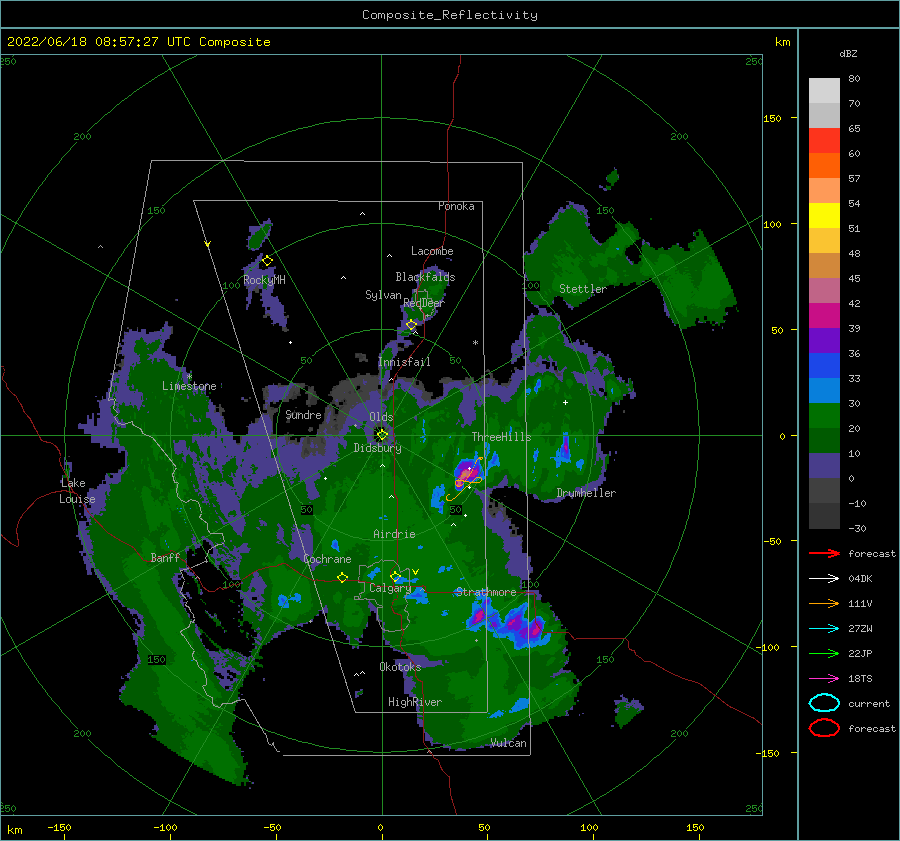
Task: Click the Sundre label
Action: point(304,414)
